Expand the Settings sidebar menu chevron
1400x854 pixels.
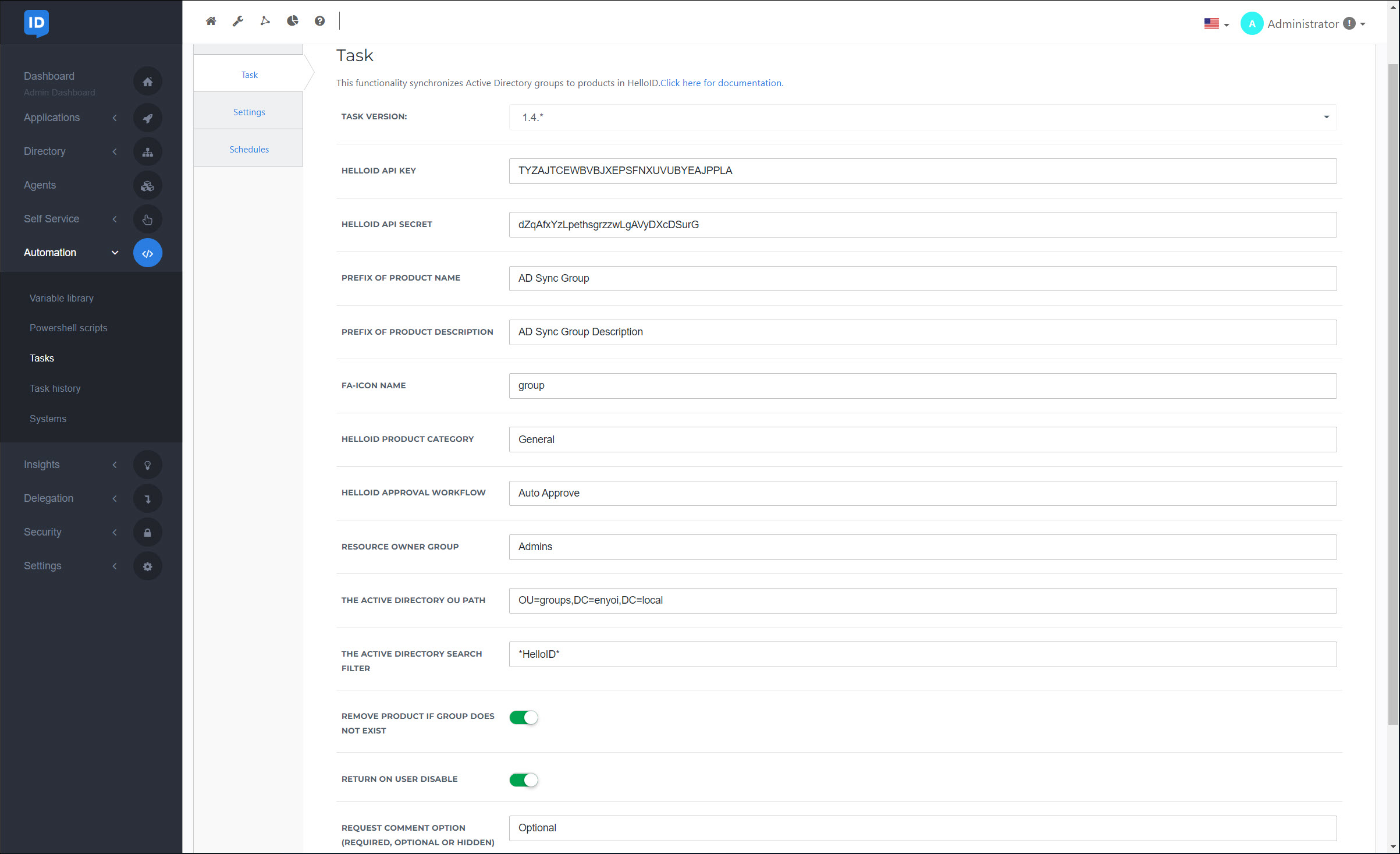[115, 566]
